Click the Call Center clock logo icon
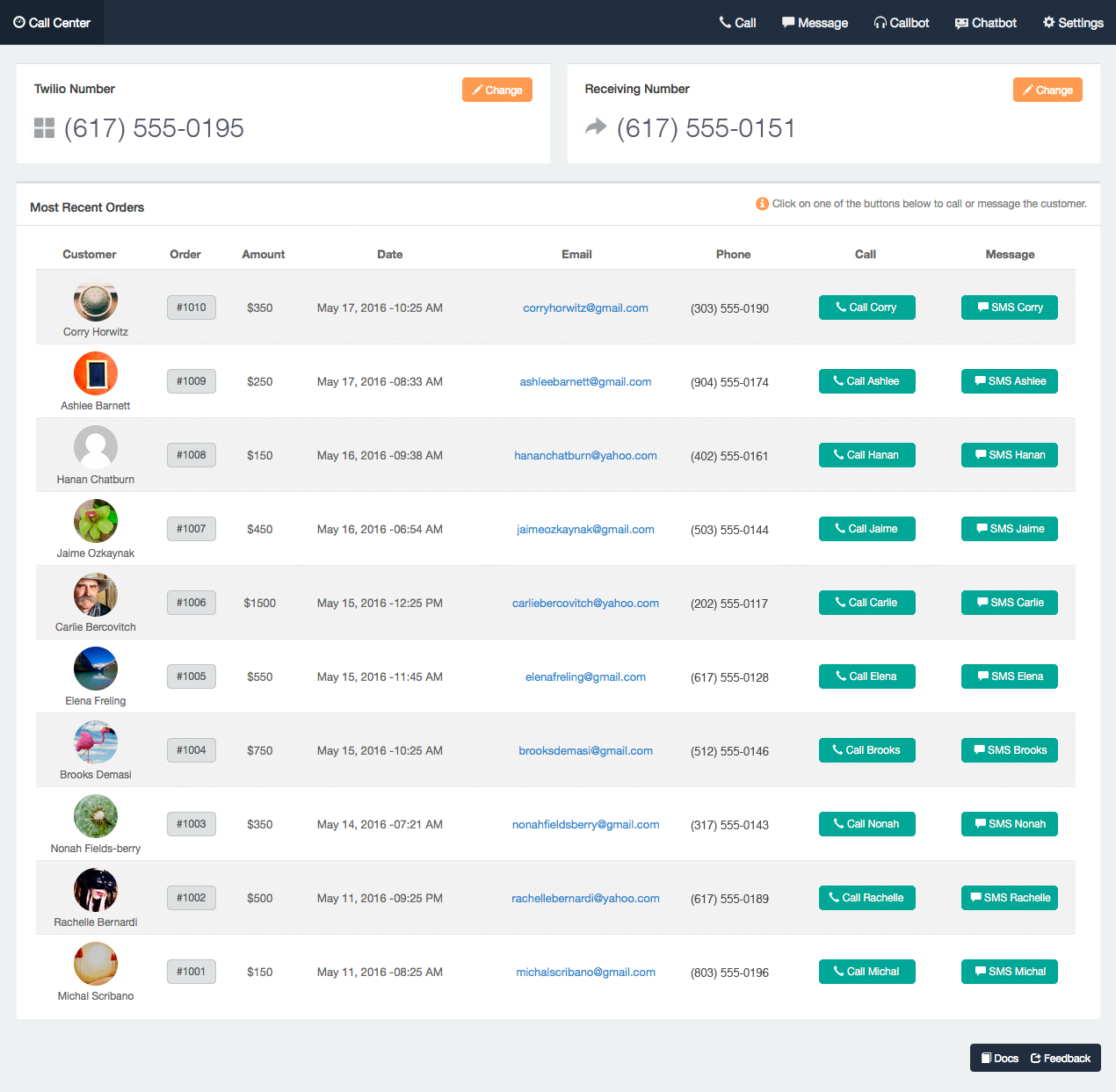 pyautogui.click(x=19, y=22)
